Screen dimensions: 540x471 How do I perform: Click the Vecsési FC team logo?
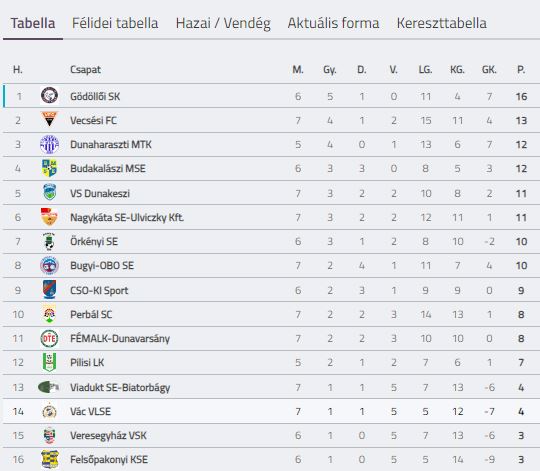(49, 119)
